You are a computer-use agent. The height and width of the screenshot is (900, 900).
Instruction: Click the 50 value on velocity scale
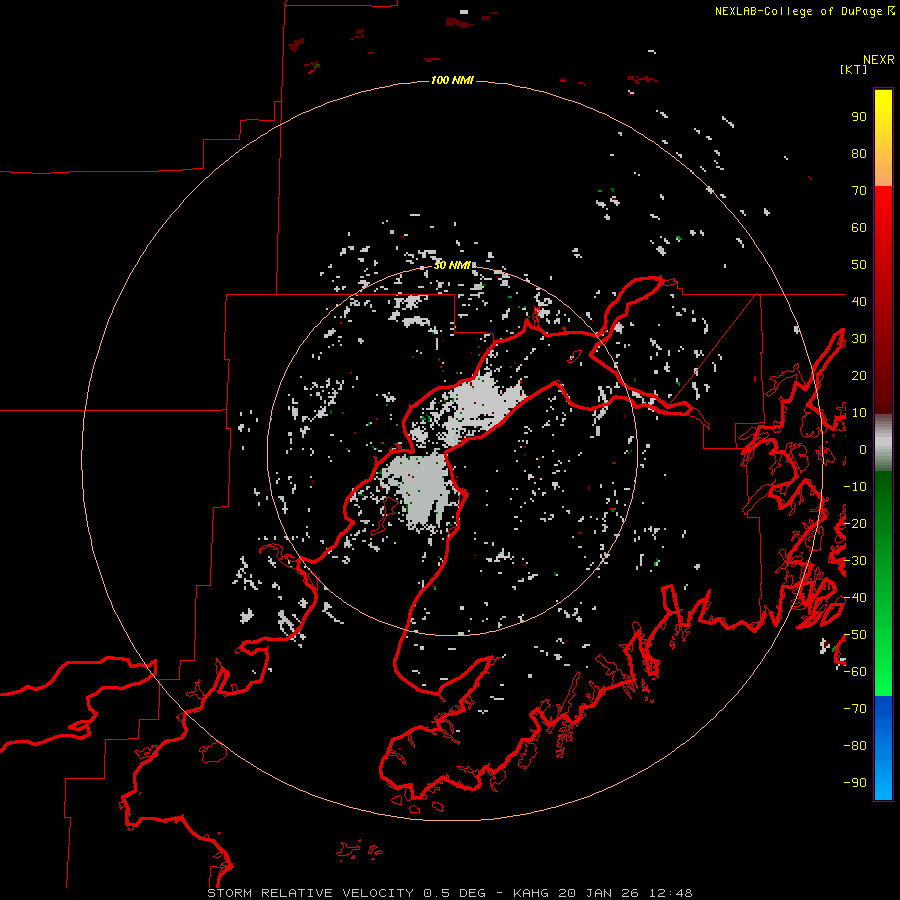point(859,265)
